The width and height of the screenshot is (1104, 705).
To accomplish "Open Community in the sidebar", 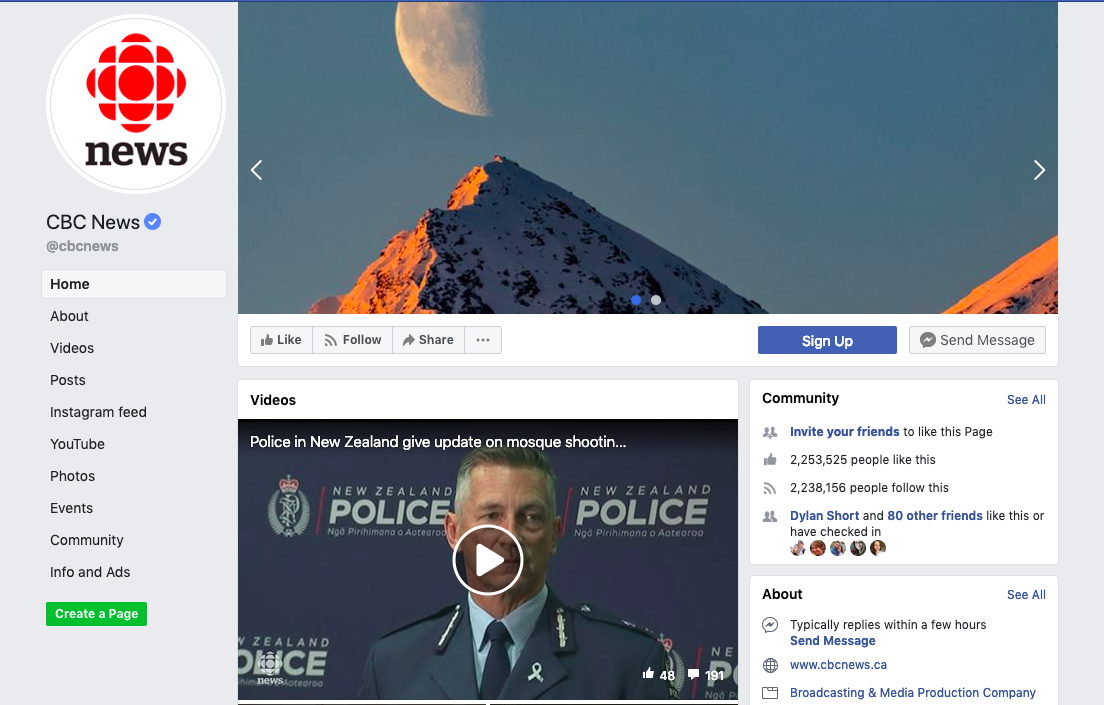I will [87, 540].
